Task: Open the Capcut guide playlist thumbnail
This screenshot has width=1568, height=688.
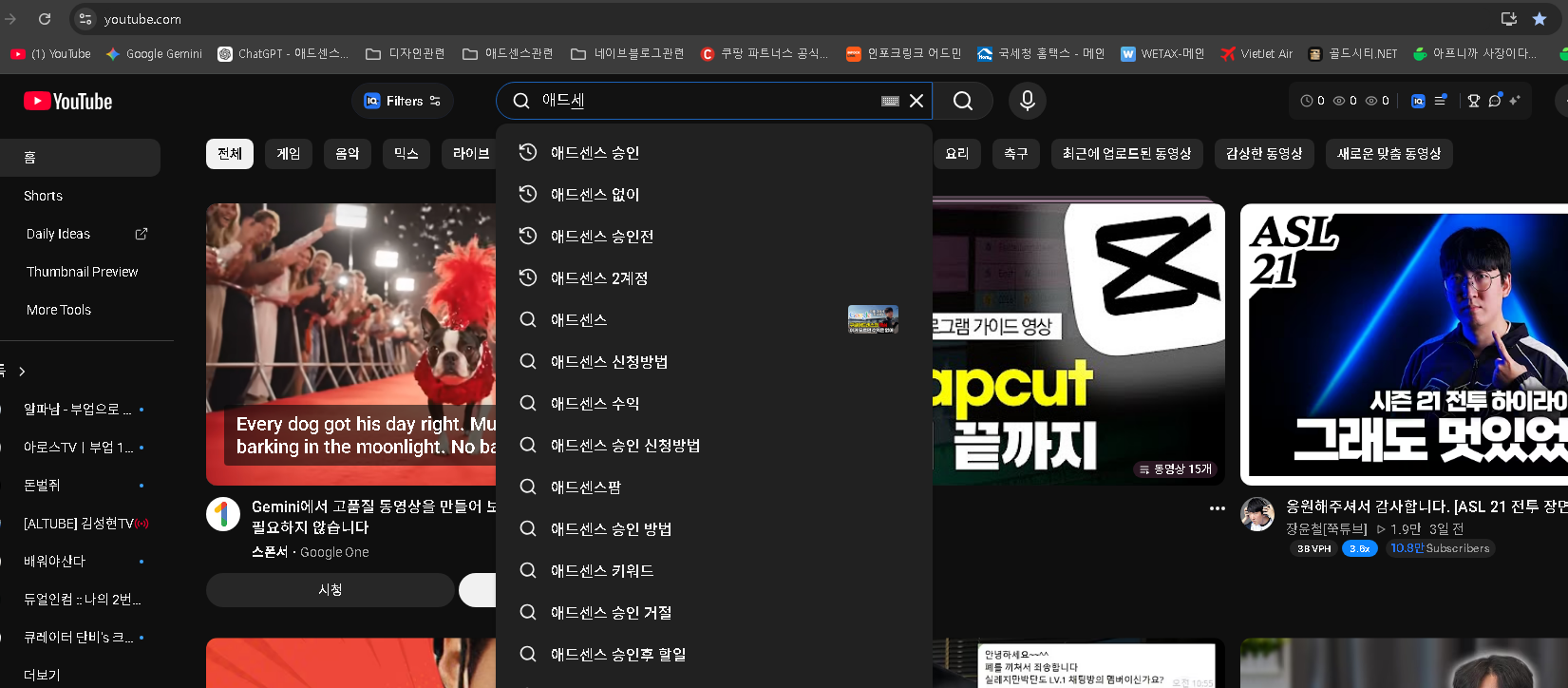Action: [x=1079, y=344]
